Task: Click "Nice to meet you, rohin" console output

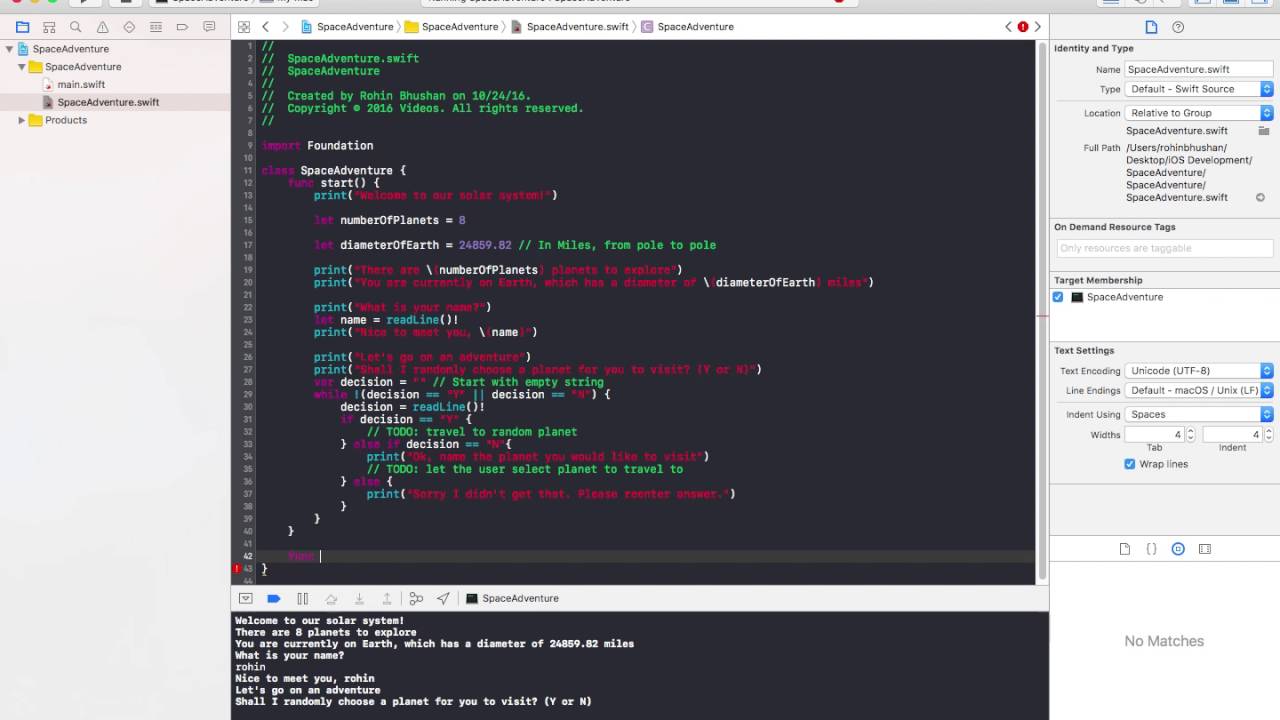Action: point(305,679)
